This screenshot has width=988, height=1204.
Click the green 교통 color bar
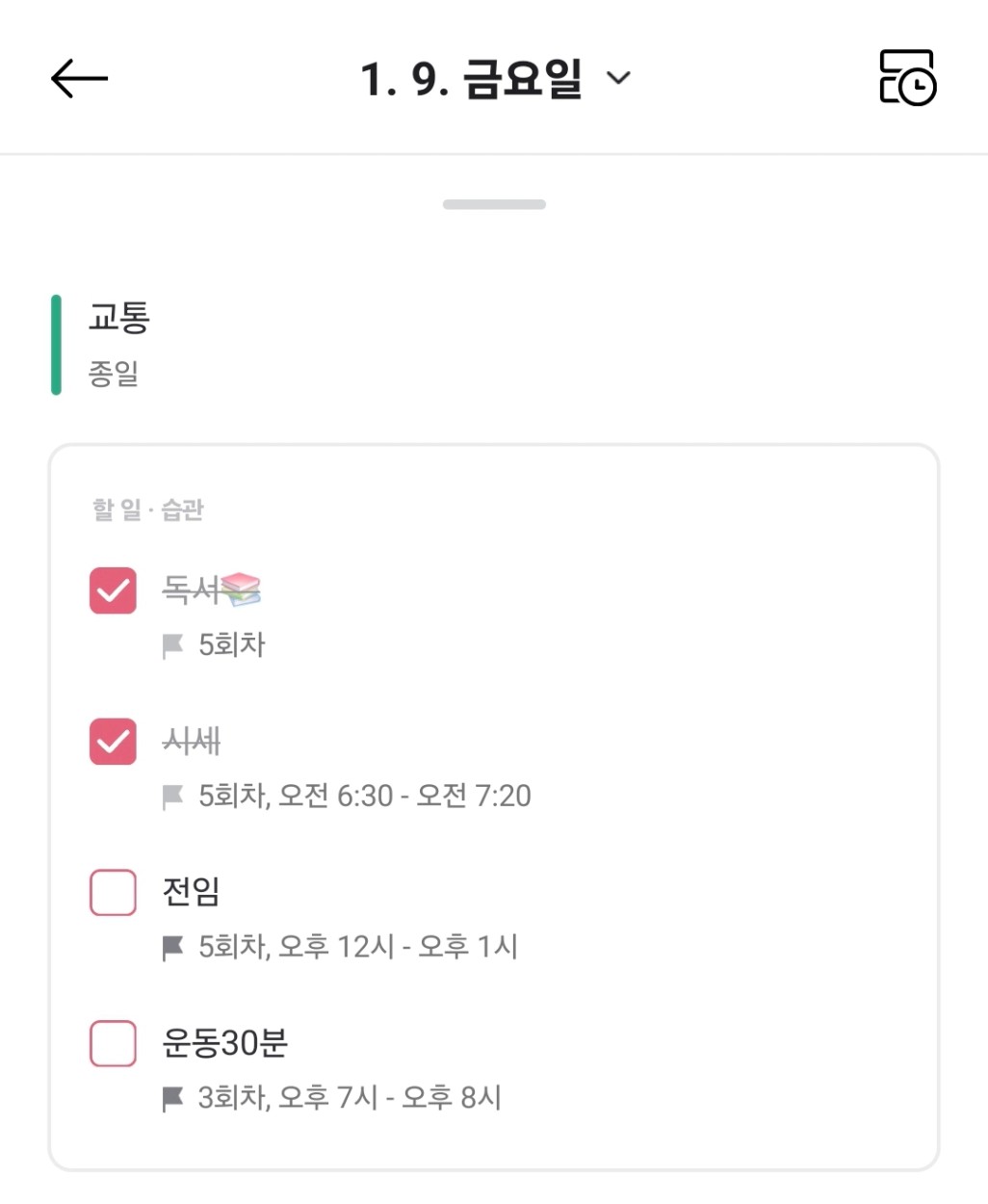tap(56, 345)
